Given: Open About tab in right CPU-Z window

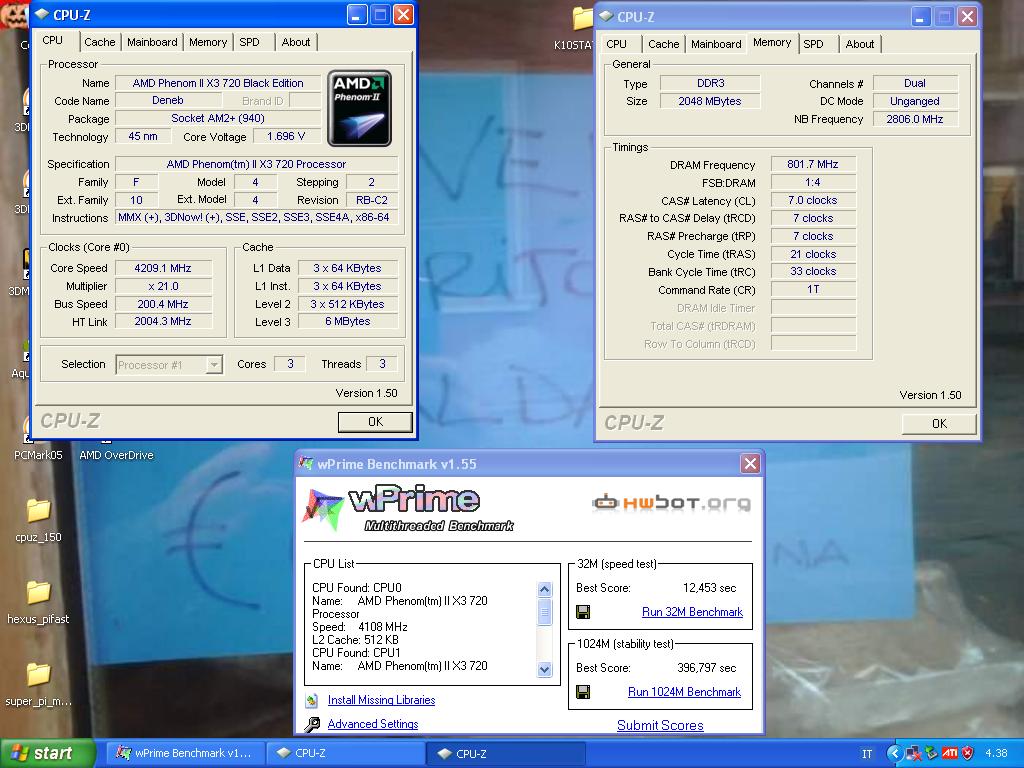Looking at the screenshot, I should tap(859, 44).
